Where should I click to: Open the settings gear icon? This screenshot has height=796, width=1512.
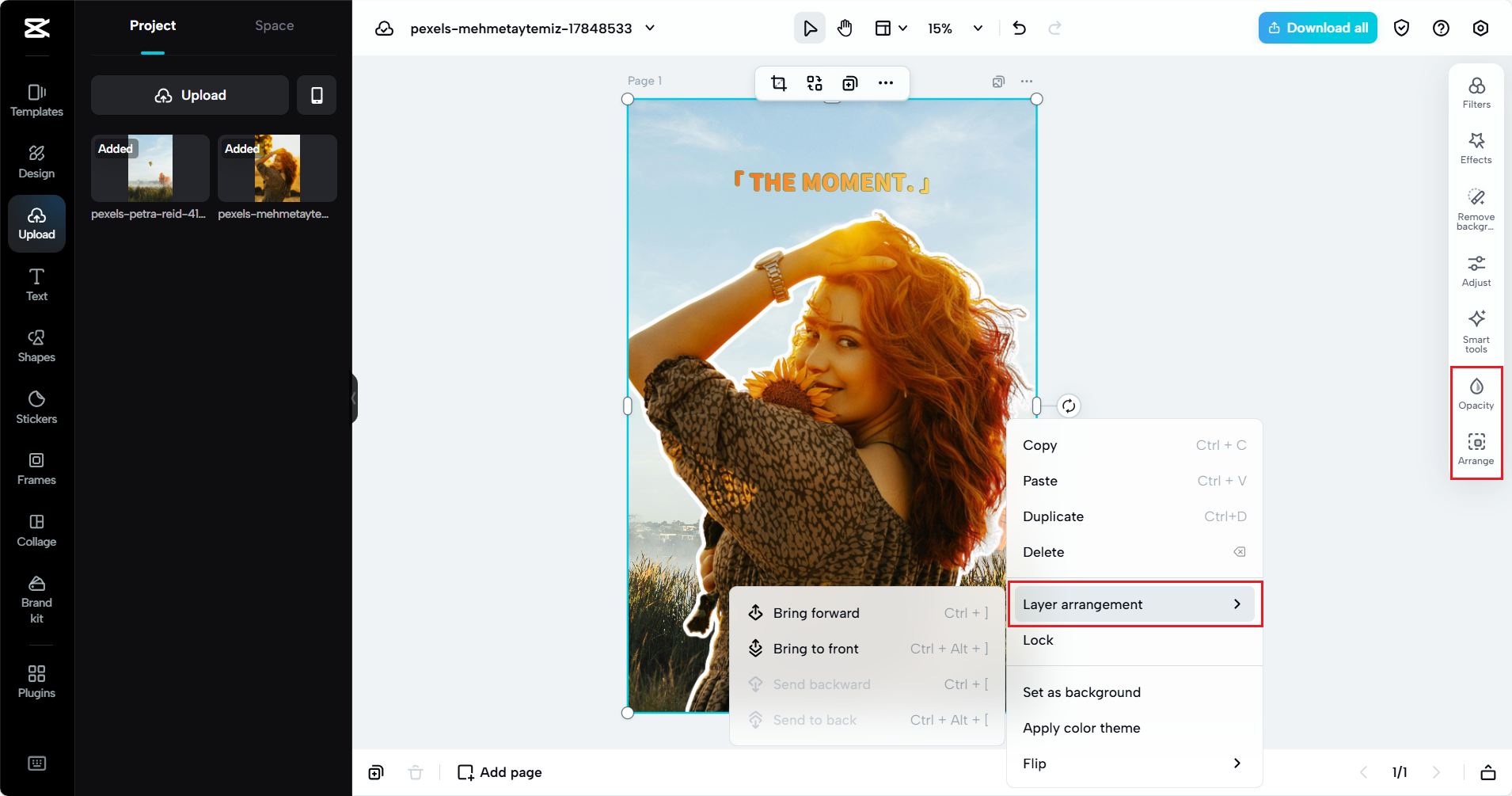[x=1481, y=29]
